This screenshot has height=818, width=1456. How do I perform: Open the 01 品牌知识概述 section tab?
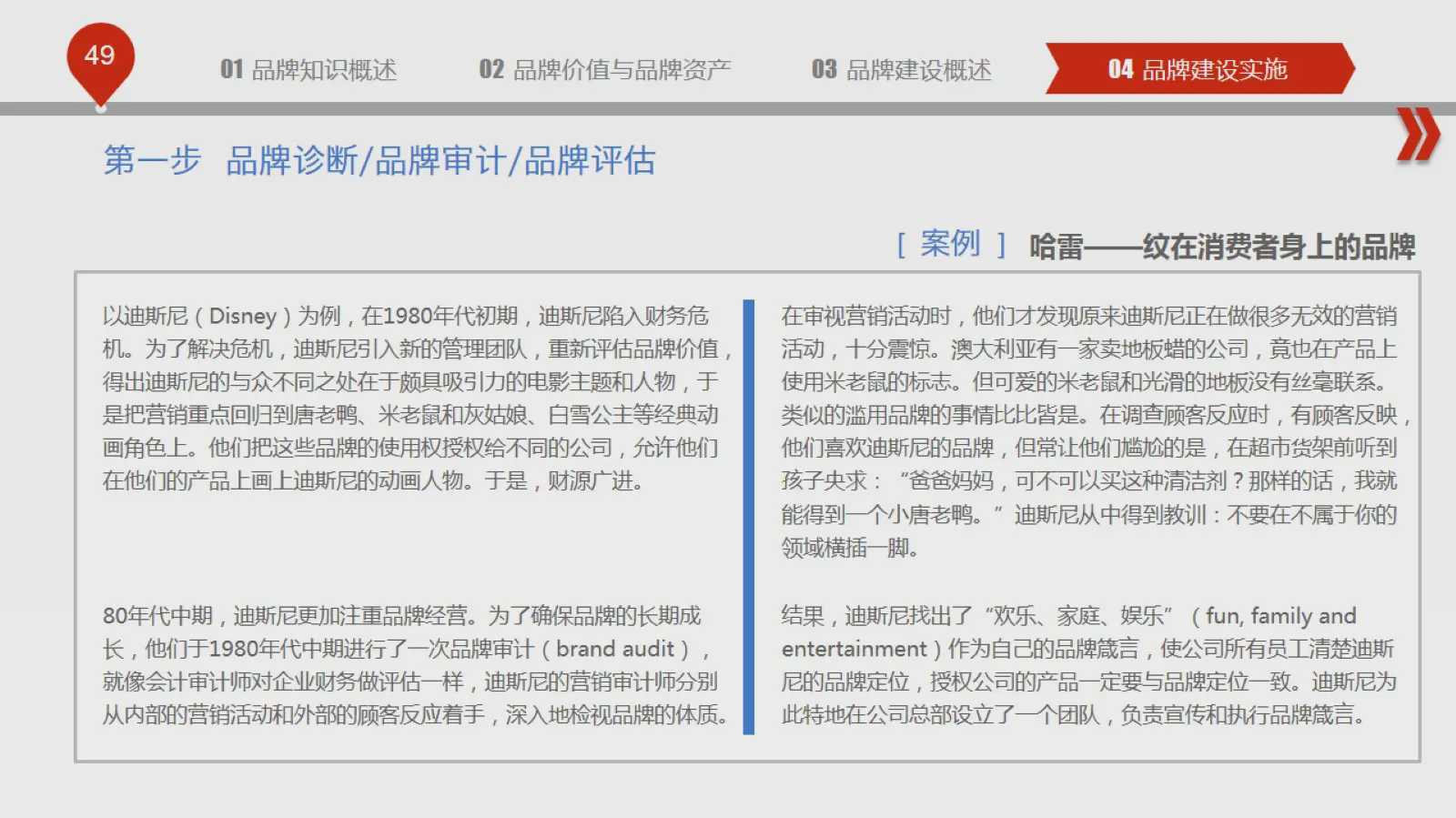(x=308, y=70)
